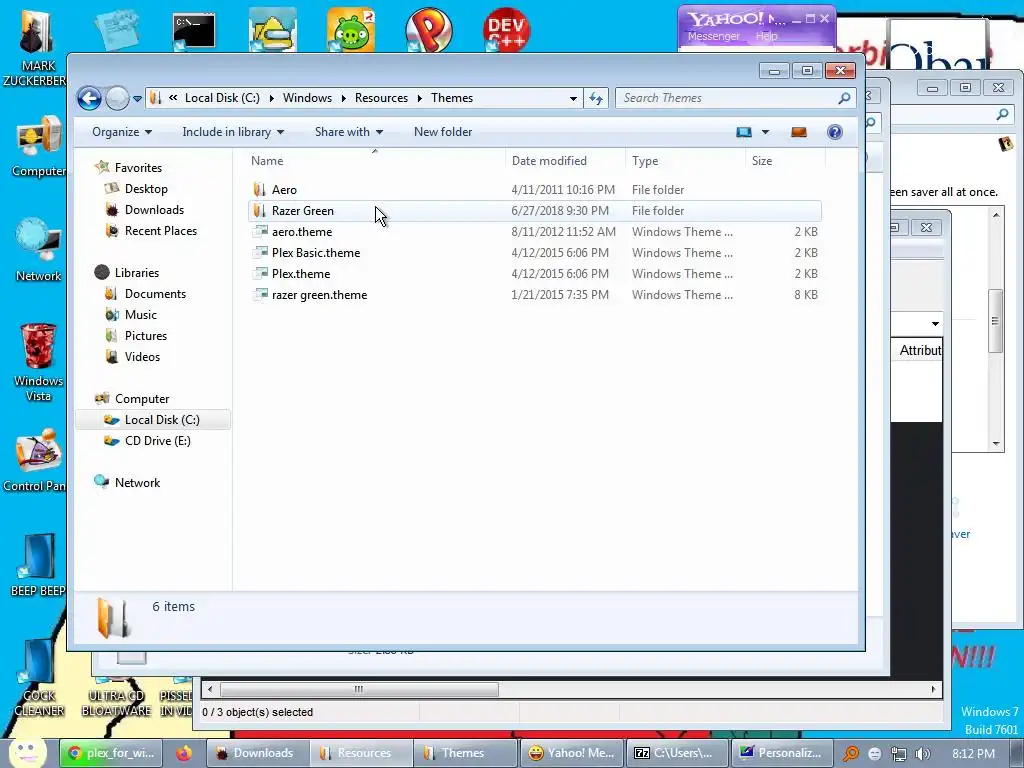Open Recycle Bin desktop icon
This screenshot has height=768, width=1024.
(x=39, y=361)
